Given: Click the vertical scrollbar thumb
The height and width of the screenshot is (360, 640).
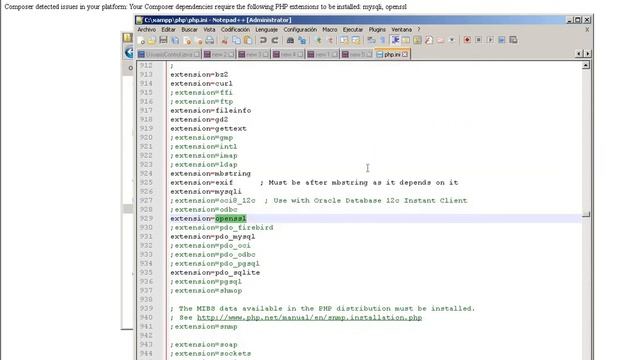Looking at the screenshot, I should coord(586,214).
